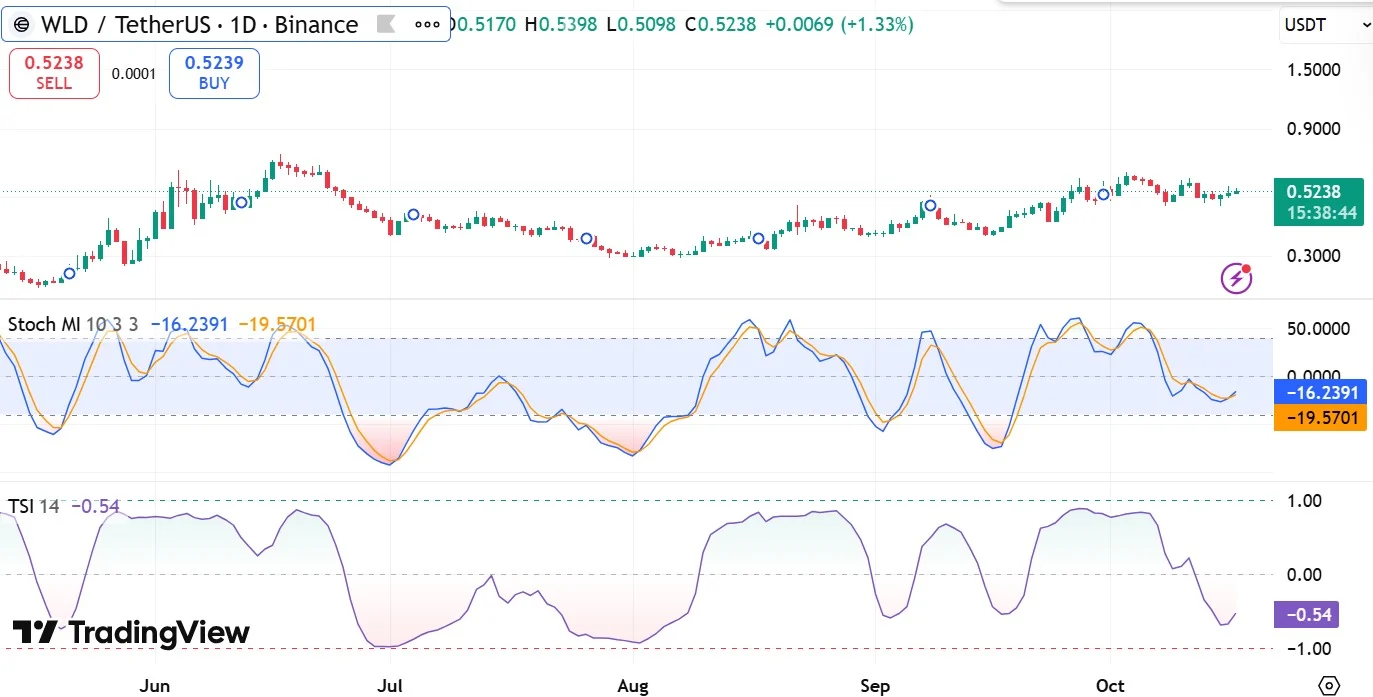Click the blue Stoch MI value label -16.2391
The image size is (1373, 697).
[1321, 393]
